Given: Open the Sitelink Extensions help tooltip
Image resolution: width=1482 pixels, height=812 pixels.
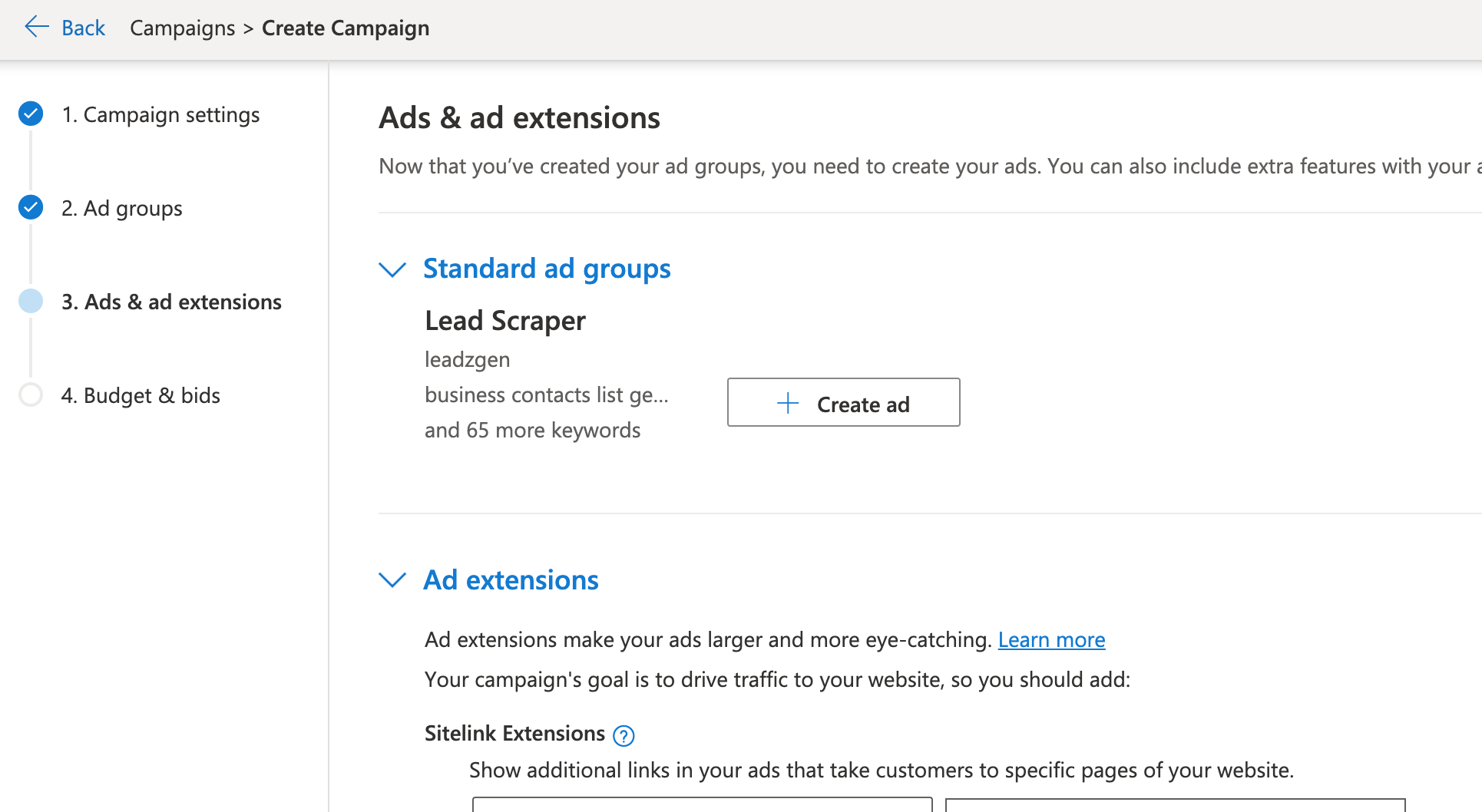Looking at the screenshot, I should click(x=624, y=735).
